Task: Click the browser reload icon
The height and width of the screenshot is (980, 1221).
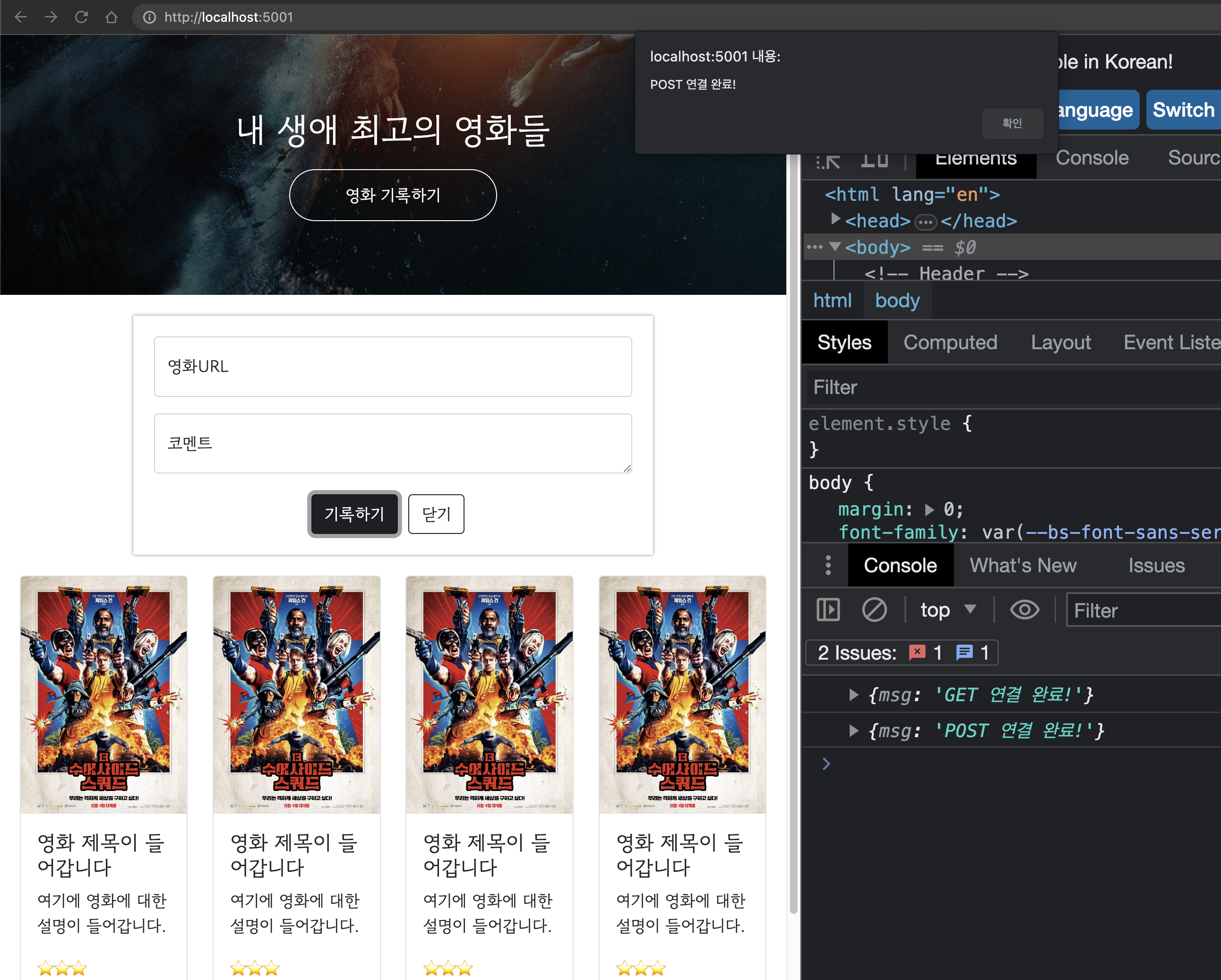Action: coord(81,17)
